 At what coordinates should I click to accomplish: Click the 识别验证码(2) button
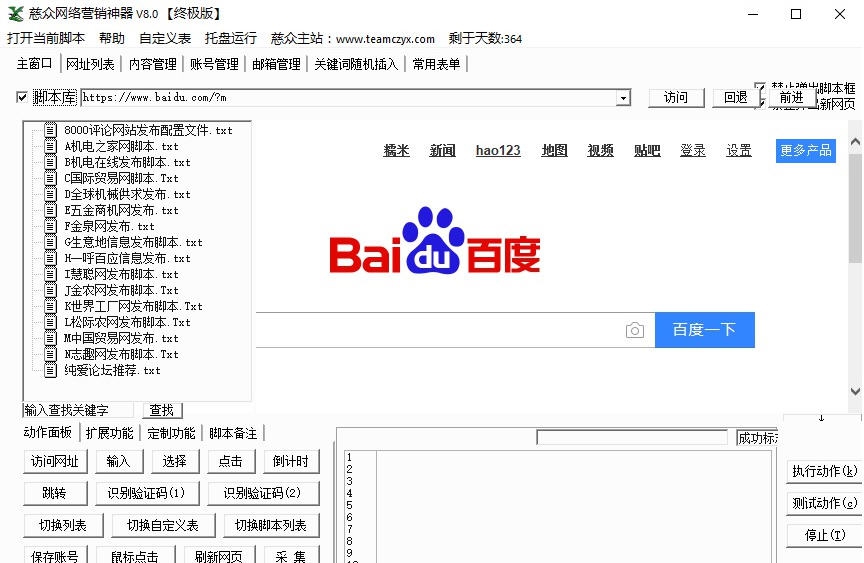point(263,494)
